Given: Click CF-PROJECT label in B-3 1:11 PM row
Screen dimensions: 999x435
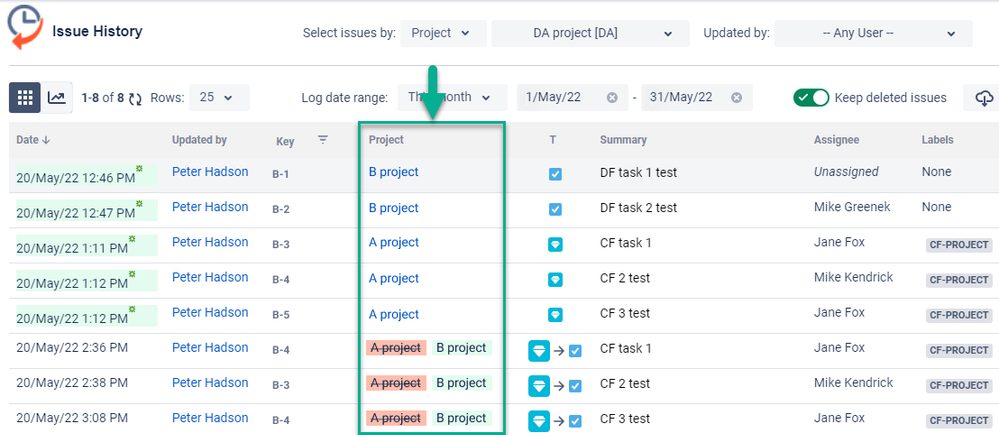Looking at the screenshot, I should pyautogui.click(x=959, y=245).
